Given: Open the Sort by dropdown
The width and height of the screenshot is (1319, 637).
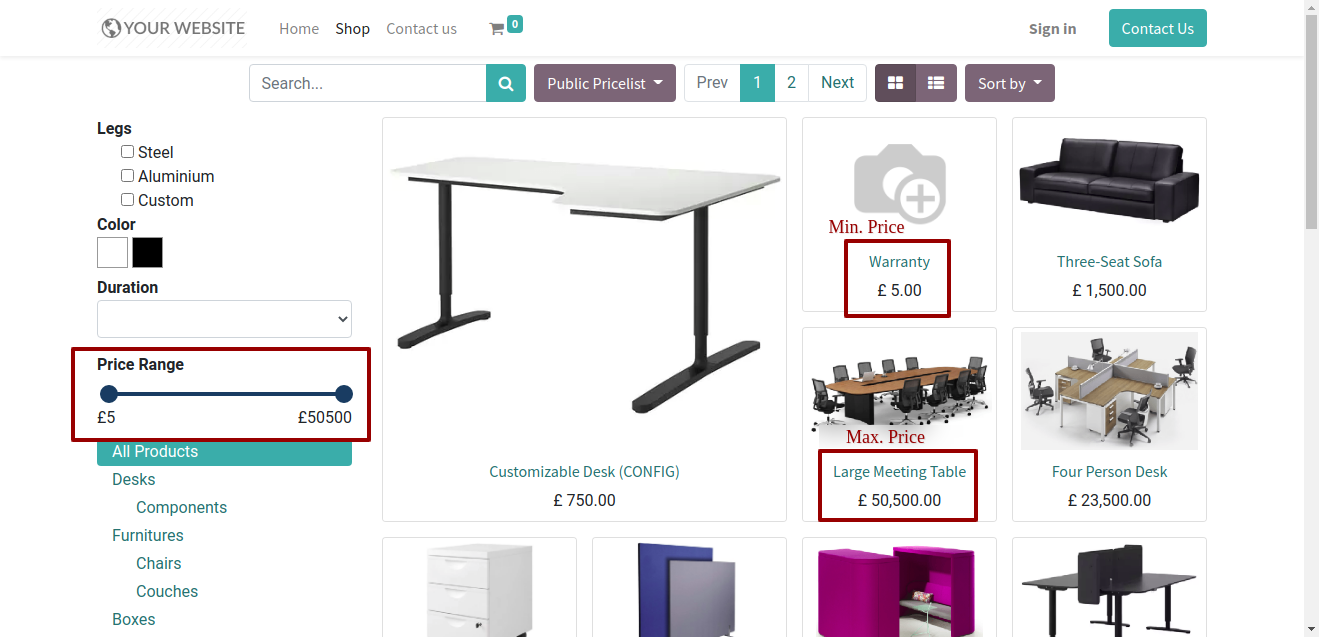Looking at the screenshot, I should pyautogui.click(x=1010, y=83).
